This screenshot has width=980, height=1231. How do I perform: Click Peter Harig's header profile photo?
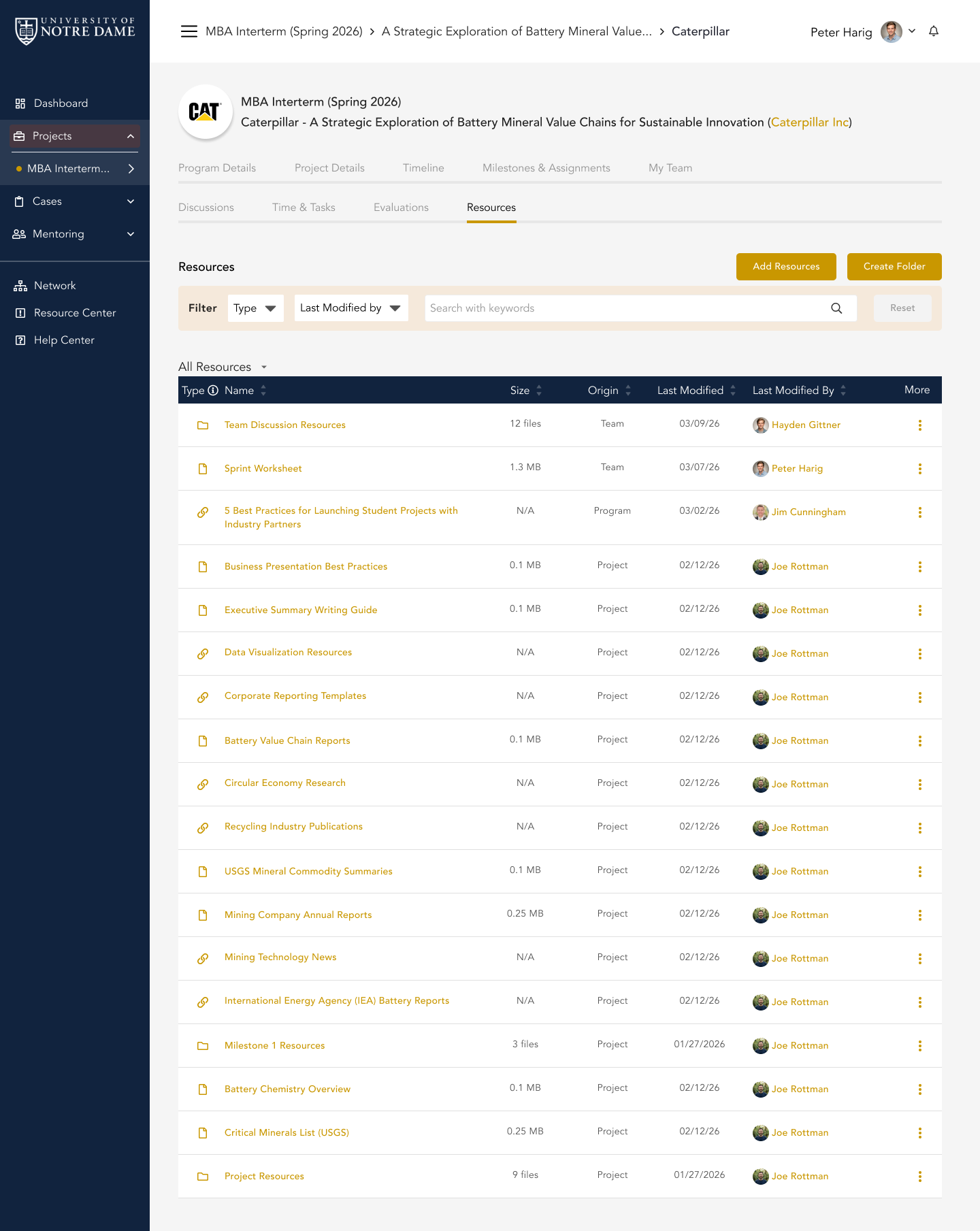[892, 31]
